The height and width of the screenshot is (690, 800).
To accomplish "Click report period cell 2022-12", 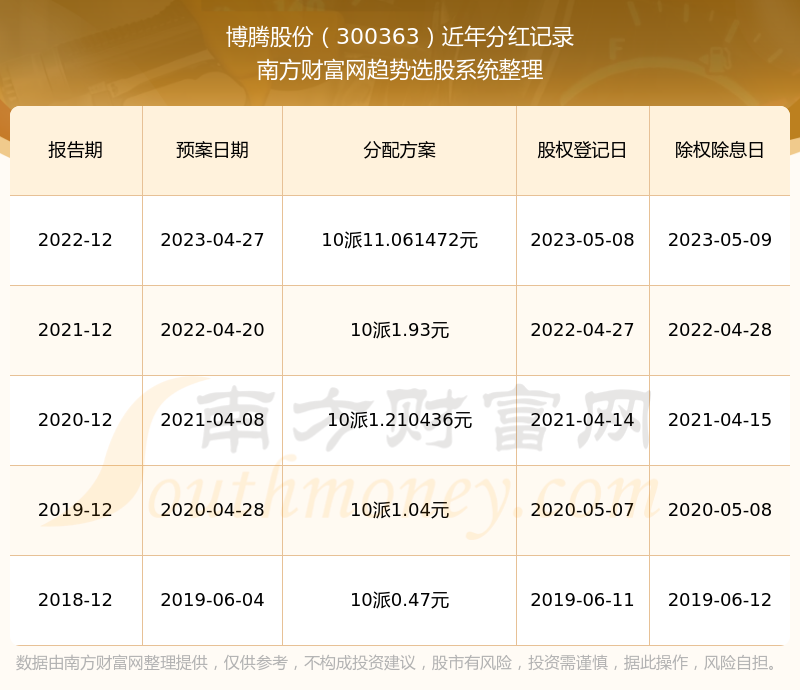I will point(76,240).
